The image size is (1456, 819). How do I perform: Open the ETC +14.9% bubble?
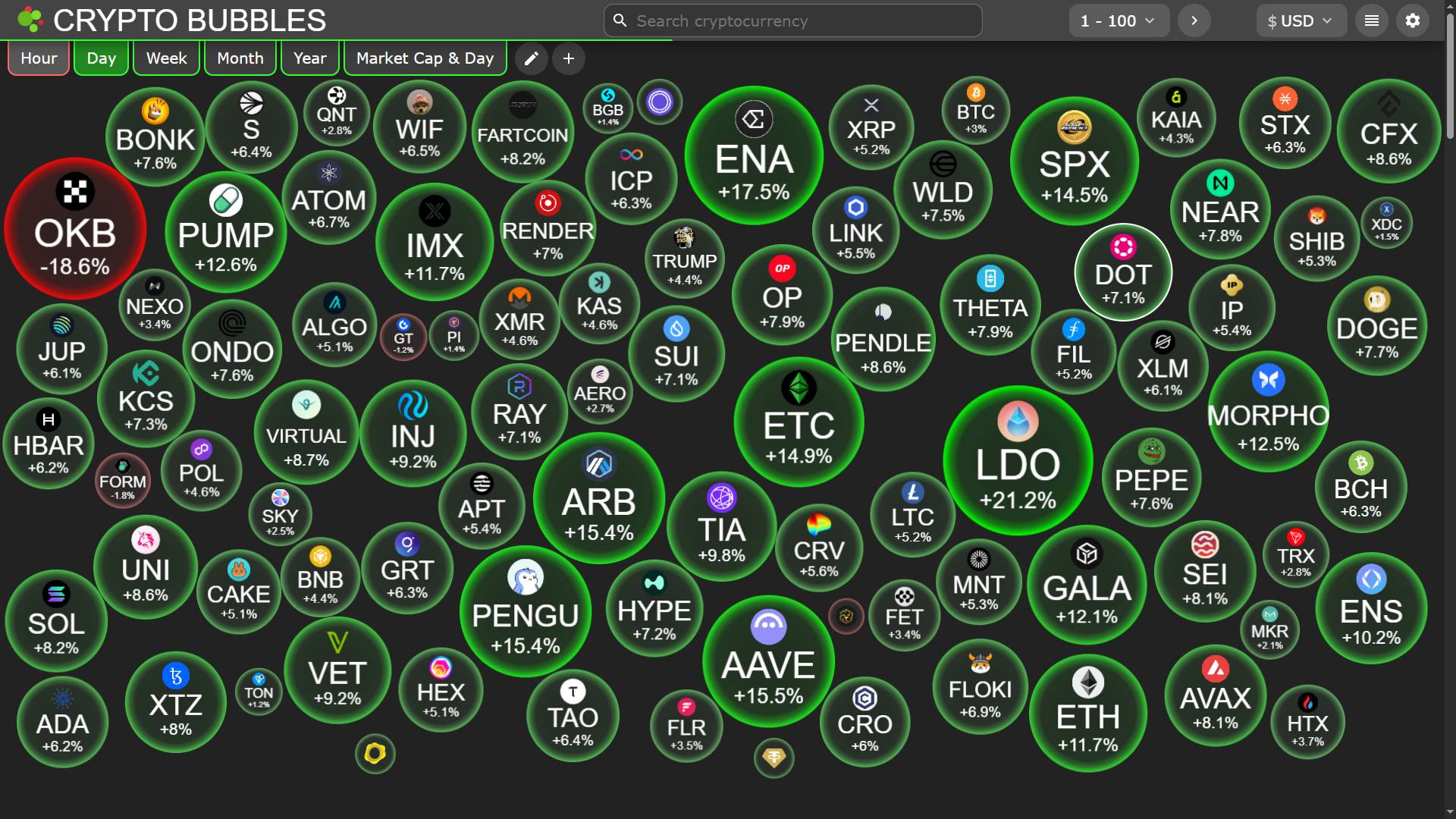pyautogui.click(x=799, y=422)
